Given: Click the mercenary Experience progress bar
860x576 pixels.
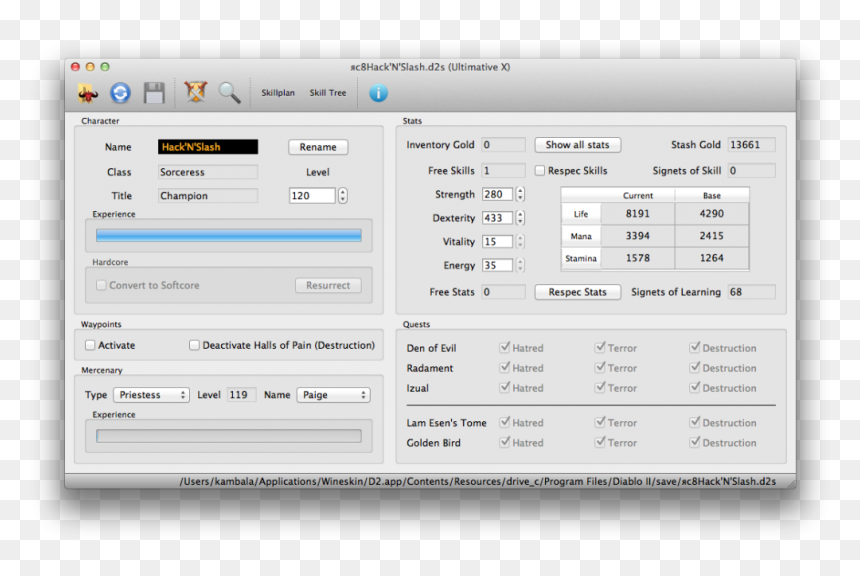Looking at the screenshot, I should [229, 436].
